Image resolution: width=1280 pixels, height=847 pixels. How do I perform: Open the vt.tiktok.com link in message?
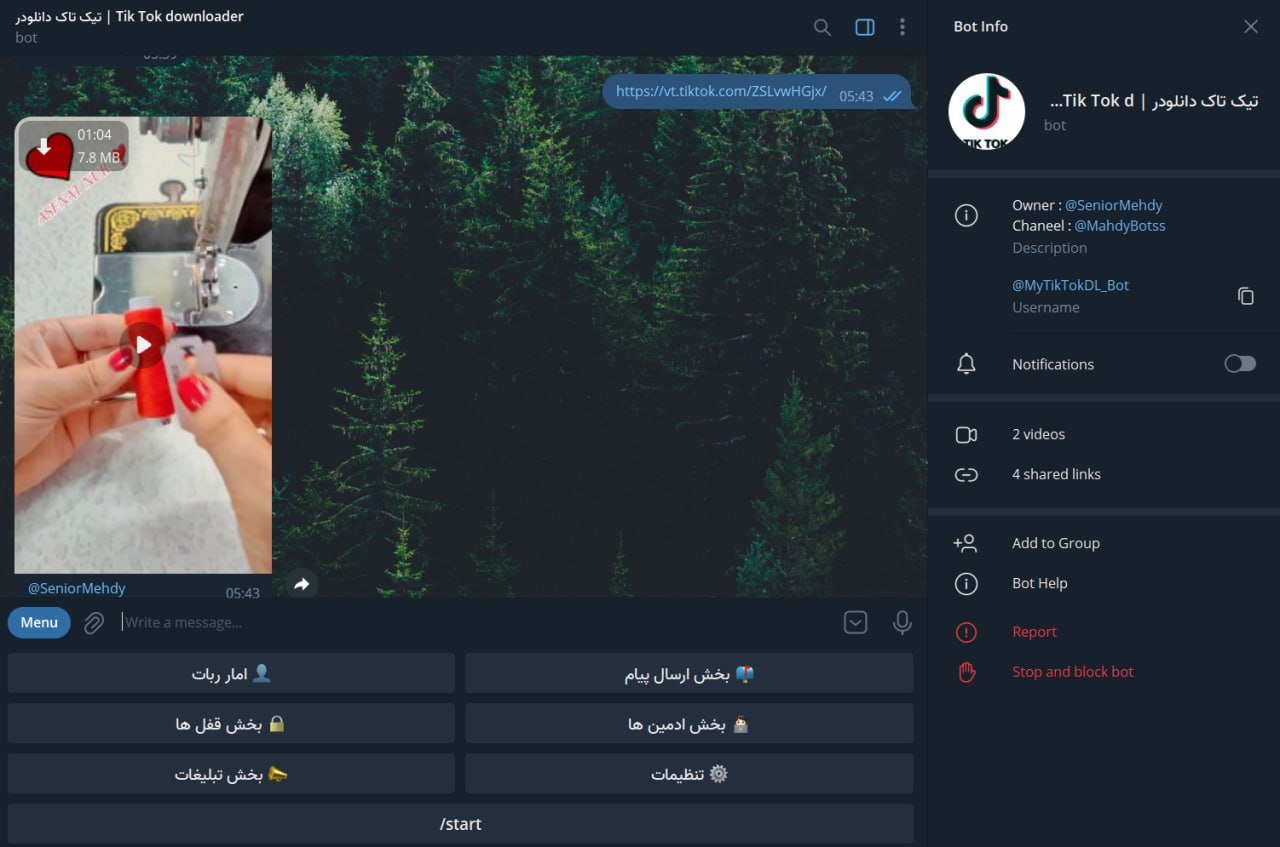click(721, 91)
